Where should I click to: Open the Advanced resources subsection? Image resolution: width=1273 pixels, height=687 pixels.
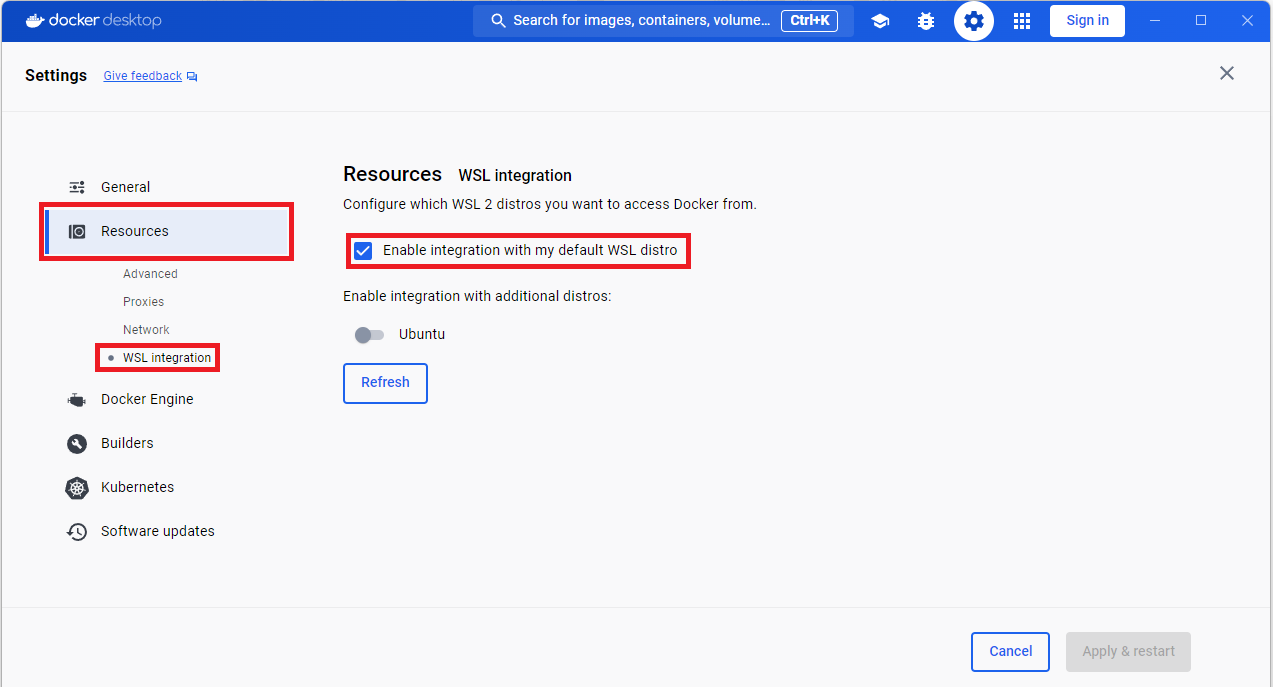(150, 274)
